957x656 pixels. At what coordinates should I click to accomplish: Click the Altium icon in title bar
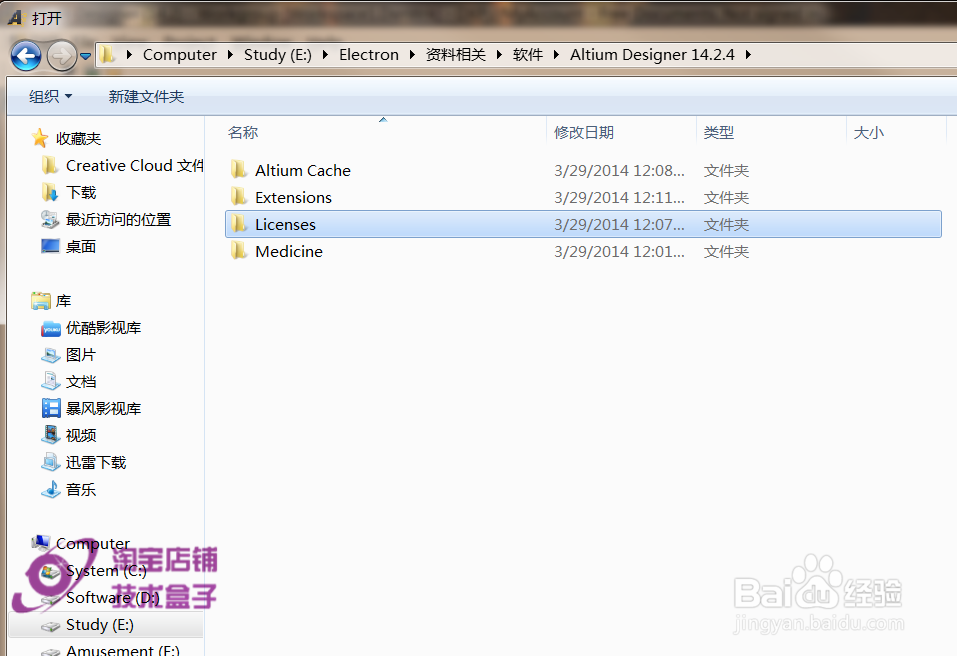(15, 18)
